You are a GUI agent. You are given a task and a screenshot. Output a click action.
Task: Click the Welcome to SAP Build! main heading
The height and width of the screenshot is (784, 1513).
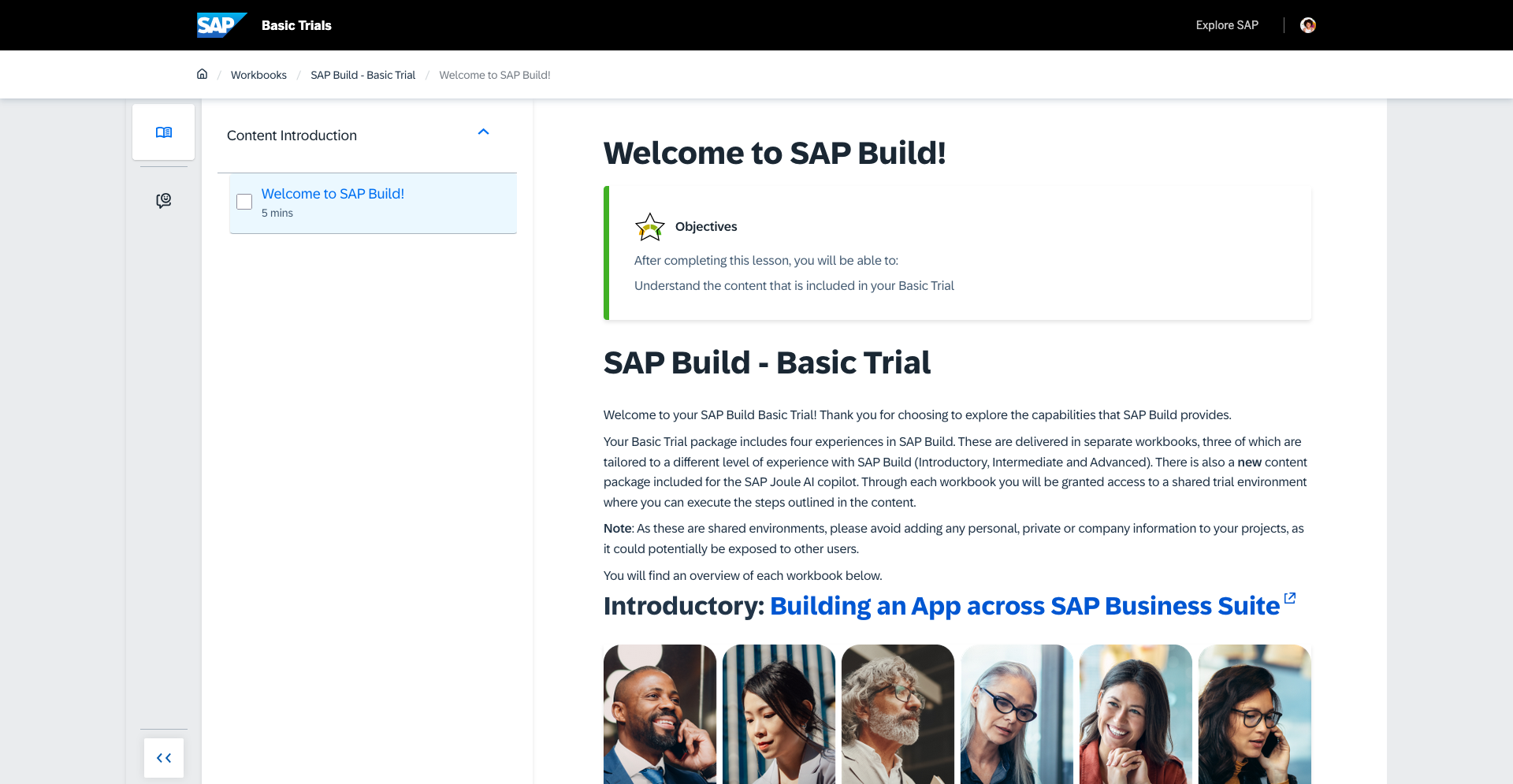click(775, 153)
